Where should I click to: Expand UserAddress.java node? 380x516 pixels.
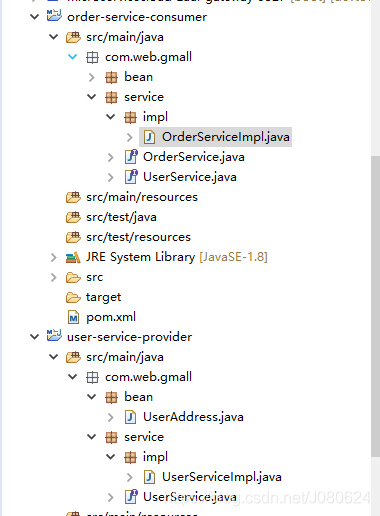tap(111, 417)
